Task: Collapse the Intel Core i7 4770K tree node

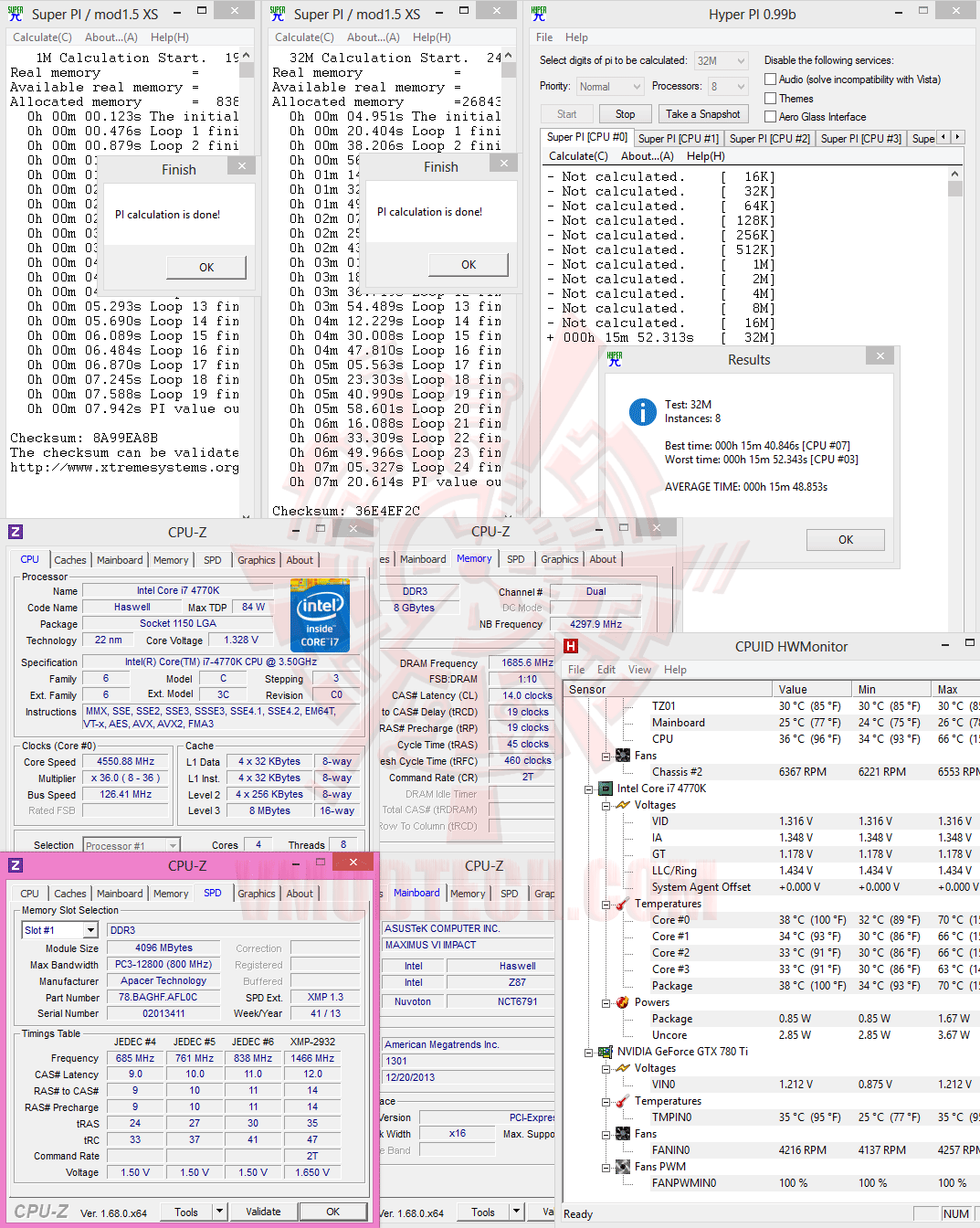Action: (x=589, y=789)
